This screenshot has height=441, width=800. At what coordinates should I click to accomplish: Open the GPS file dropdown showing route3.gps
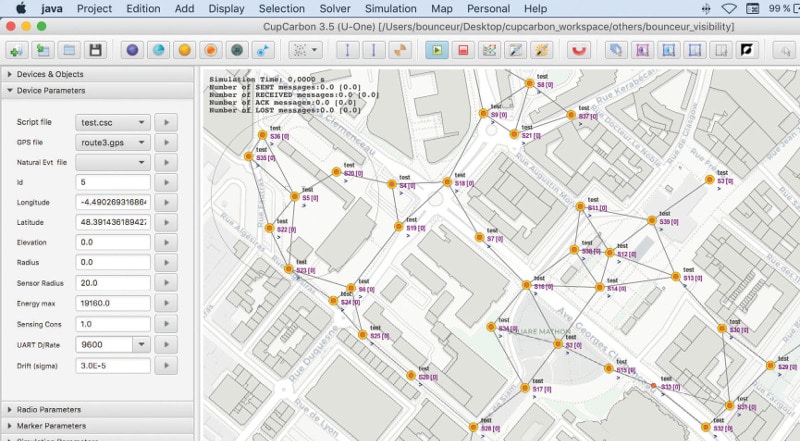113,142
